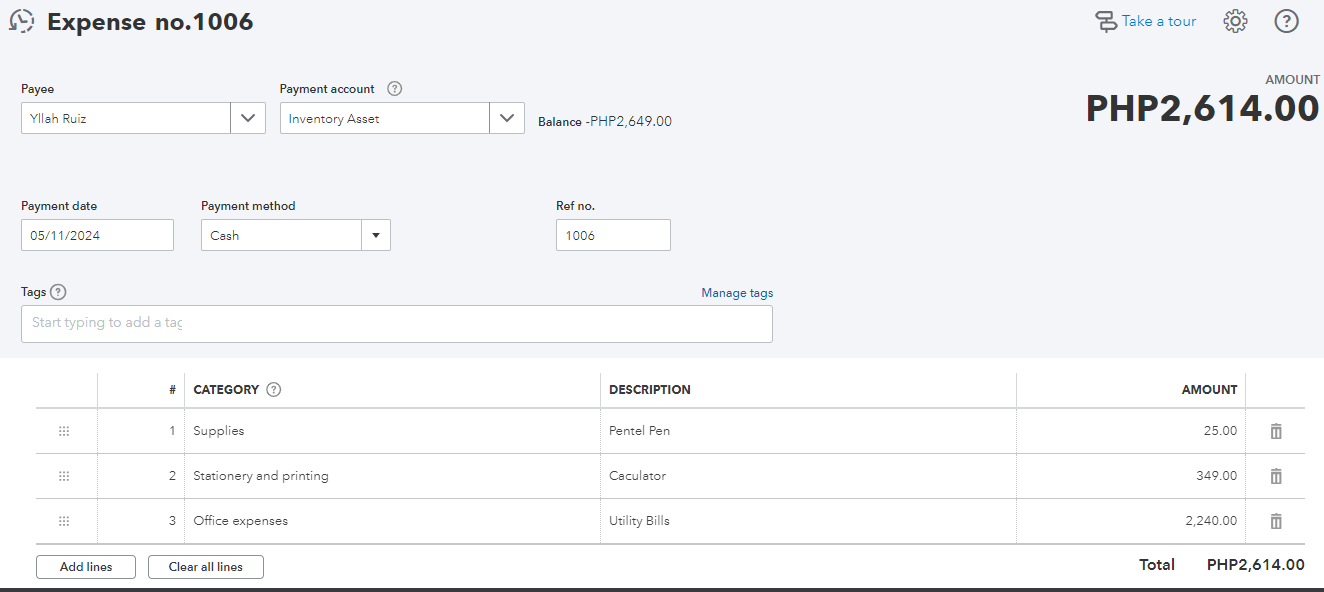Open the settings gear icon
The height and width of the screenshot is (592, 1324).
1236,21
